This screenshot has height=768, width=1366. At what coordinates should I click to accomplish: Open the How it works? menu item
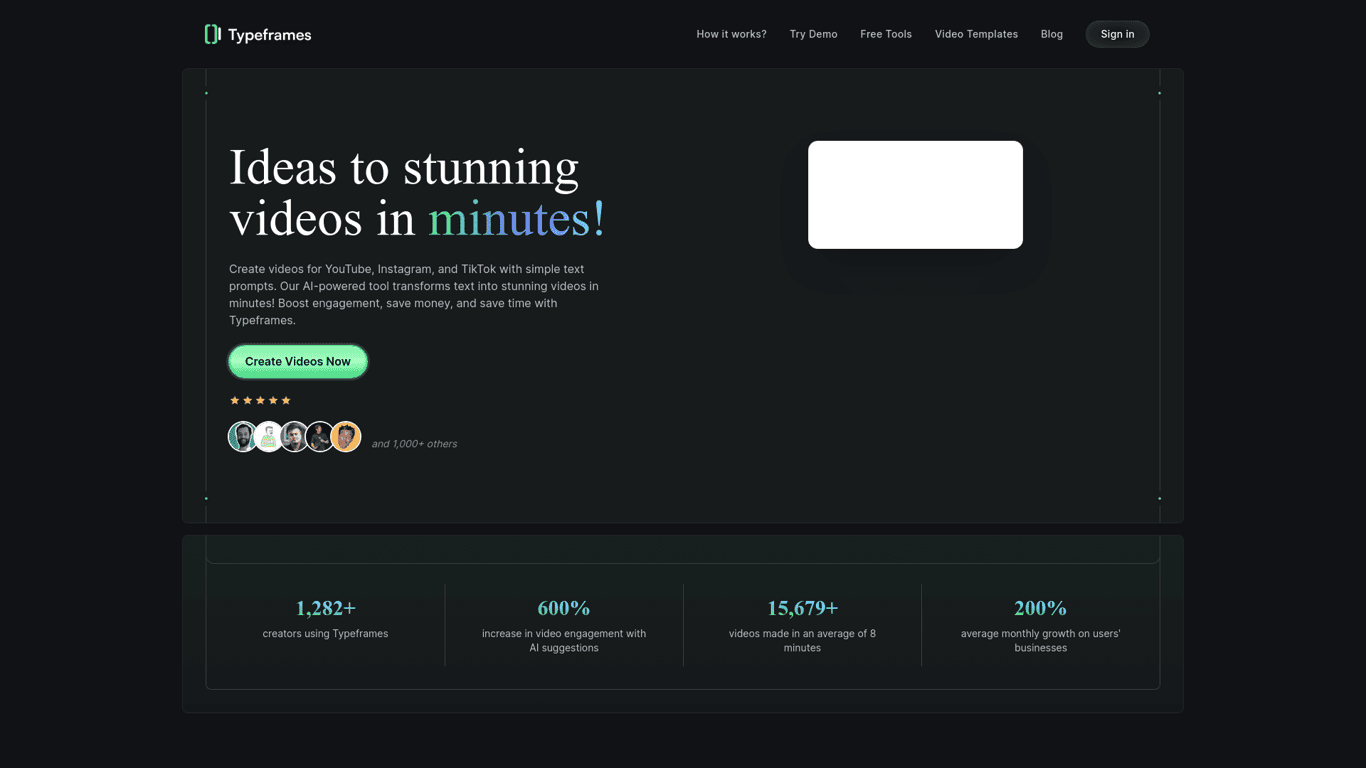tap(731, 34)
